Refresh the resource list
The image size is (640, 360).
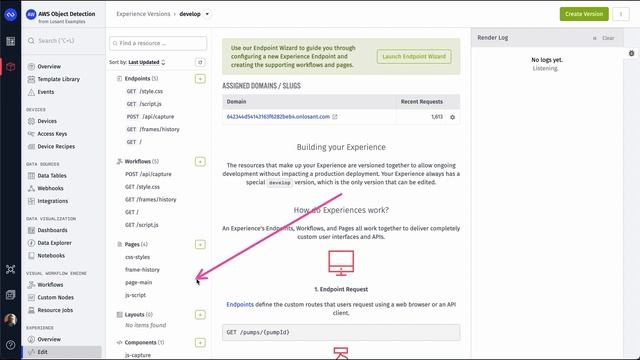pos(200,62)
